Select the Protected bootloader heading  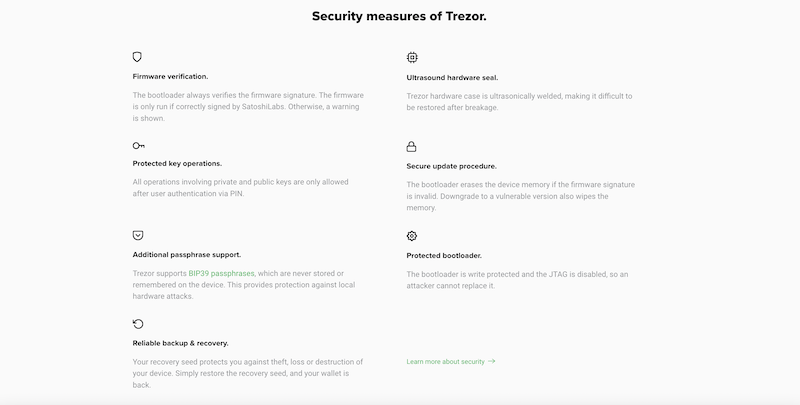click(x=444, y=256)
